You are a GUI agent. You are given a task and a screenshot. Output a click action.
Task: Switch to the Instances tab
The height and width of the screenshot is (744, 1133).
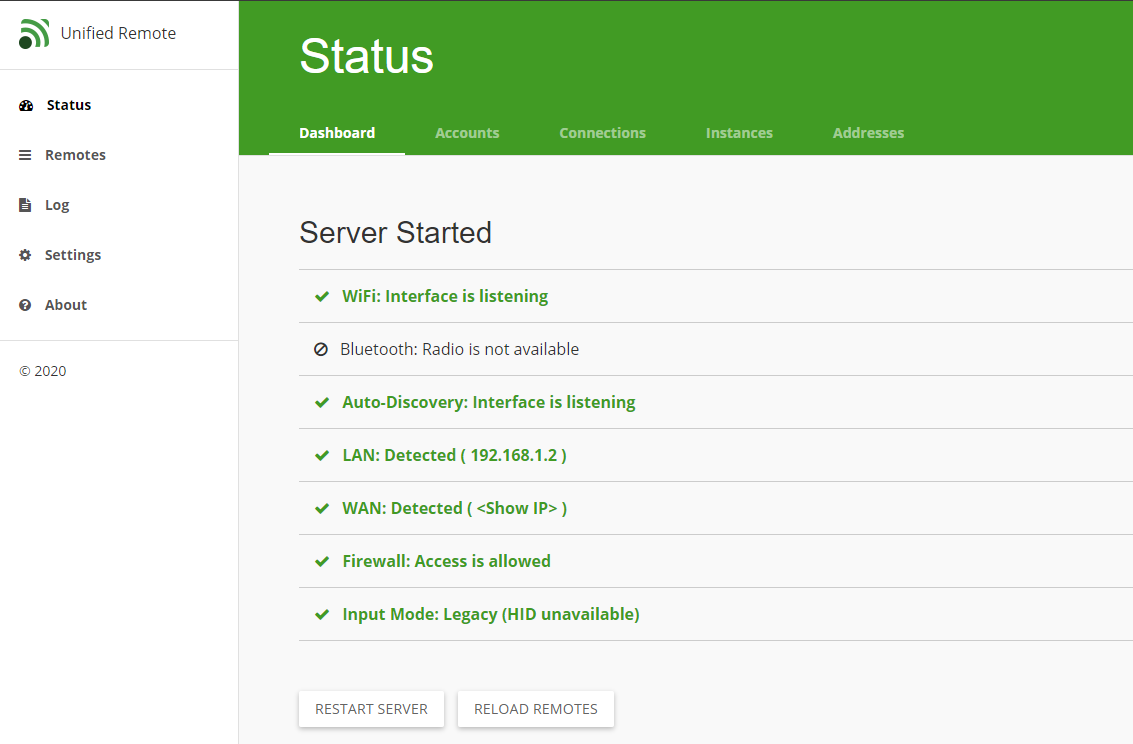coord(739,133)
